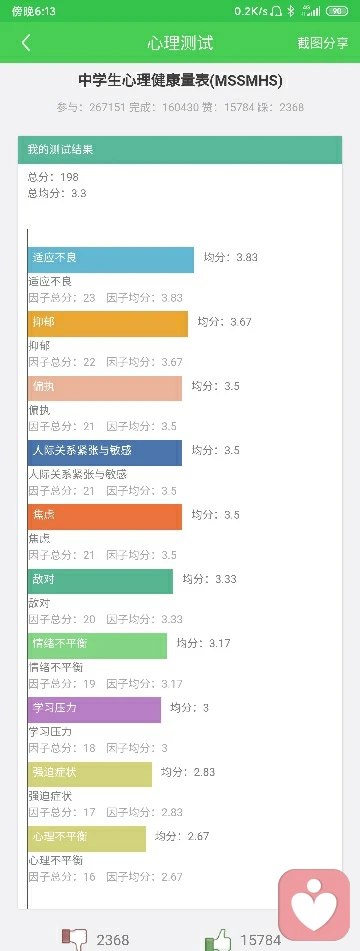Tap the 心理测试 page title
Screen dimensions: 360x951
[180, 43]
